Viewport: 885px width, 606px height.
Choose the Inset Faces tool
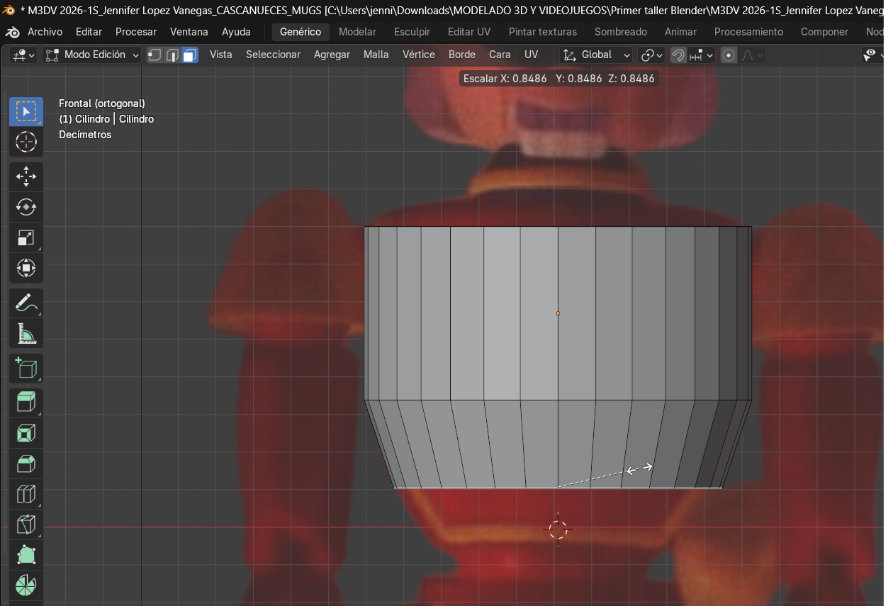[x=26, y=433]
